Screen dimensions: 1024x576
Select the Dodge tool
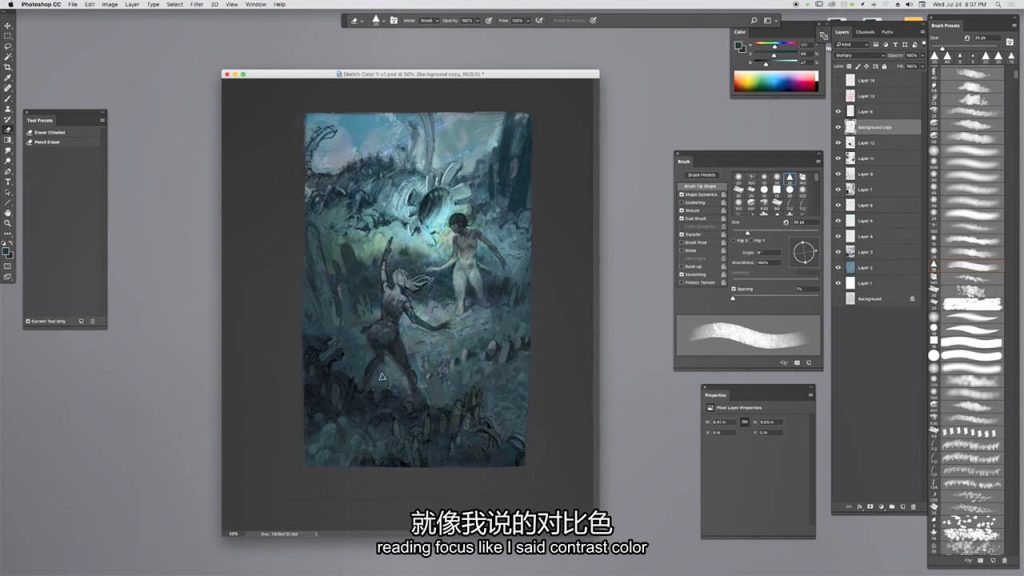8,161
